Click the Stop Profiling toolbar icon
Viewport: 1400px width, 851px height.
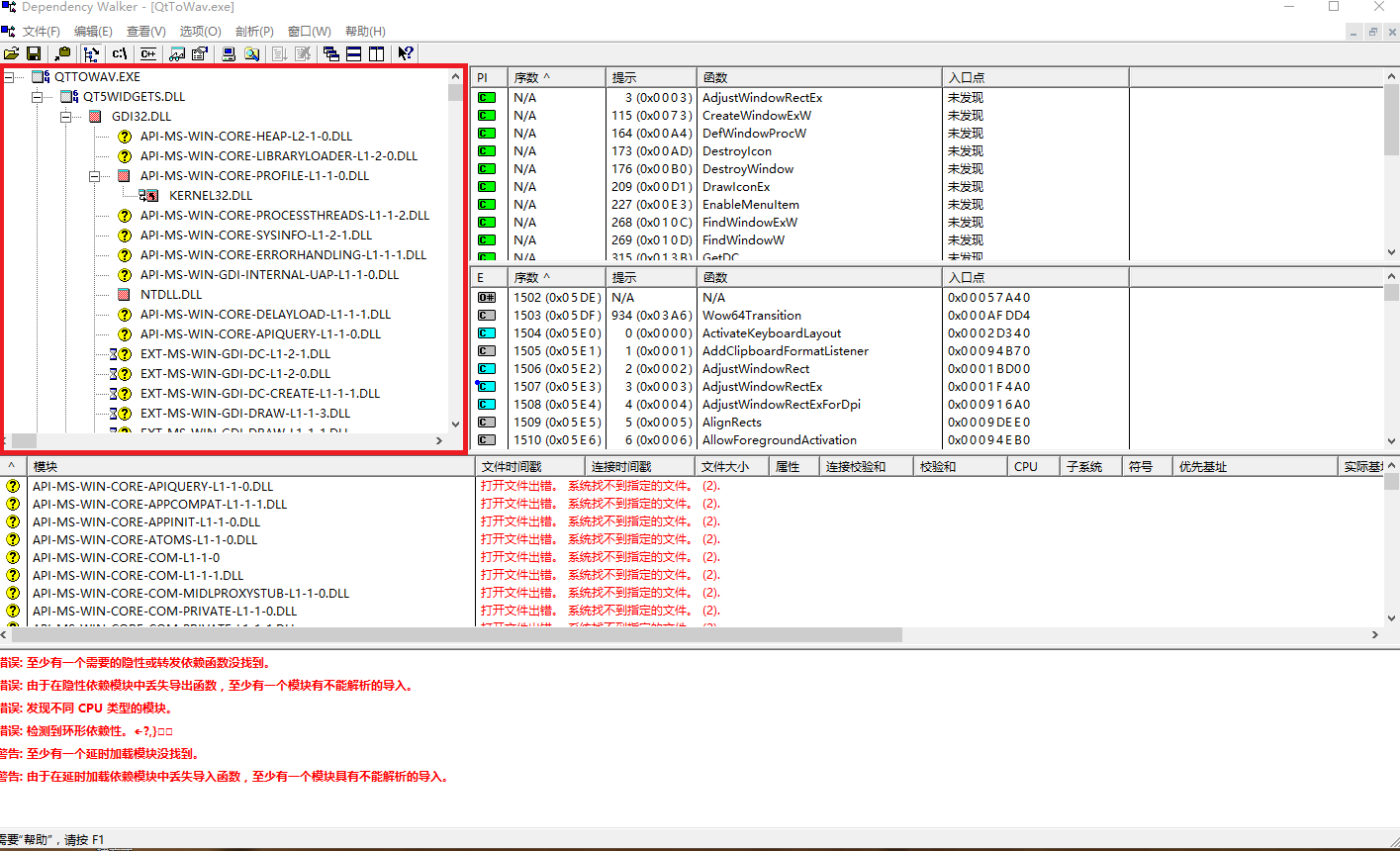click(302, 53)
